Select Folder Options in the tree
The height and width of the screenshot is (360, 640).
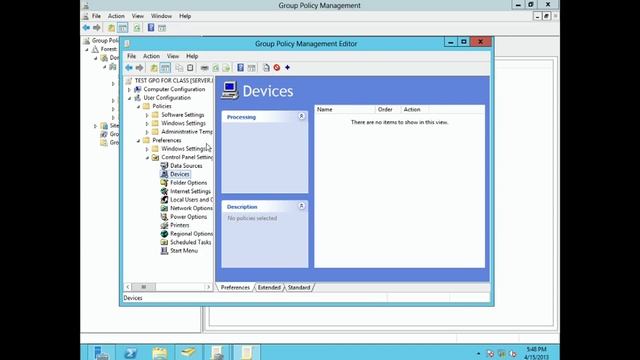(188, 183)
